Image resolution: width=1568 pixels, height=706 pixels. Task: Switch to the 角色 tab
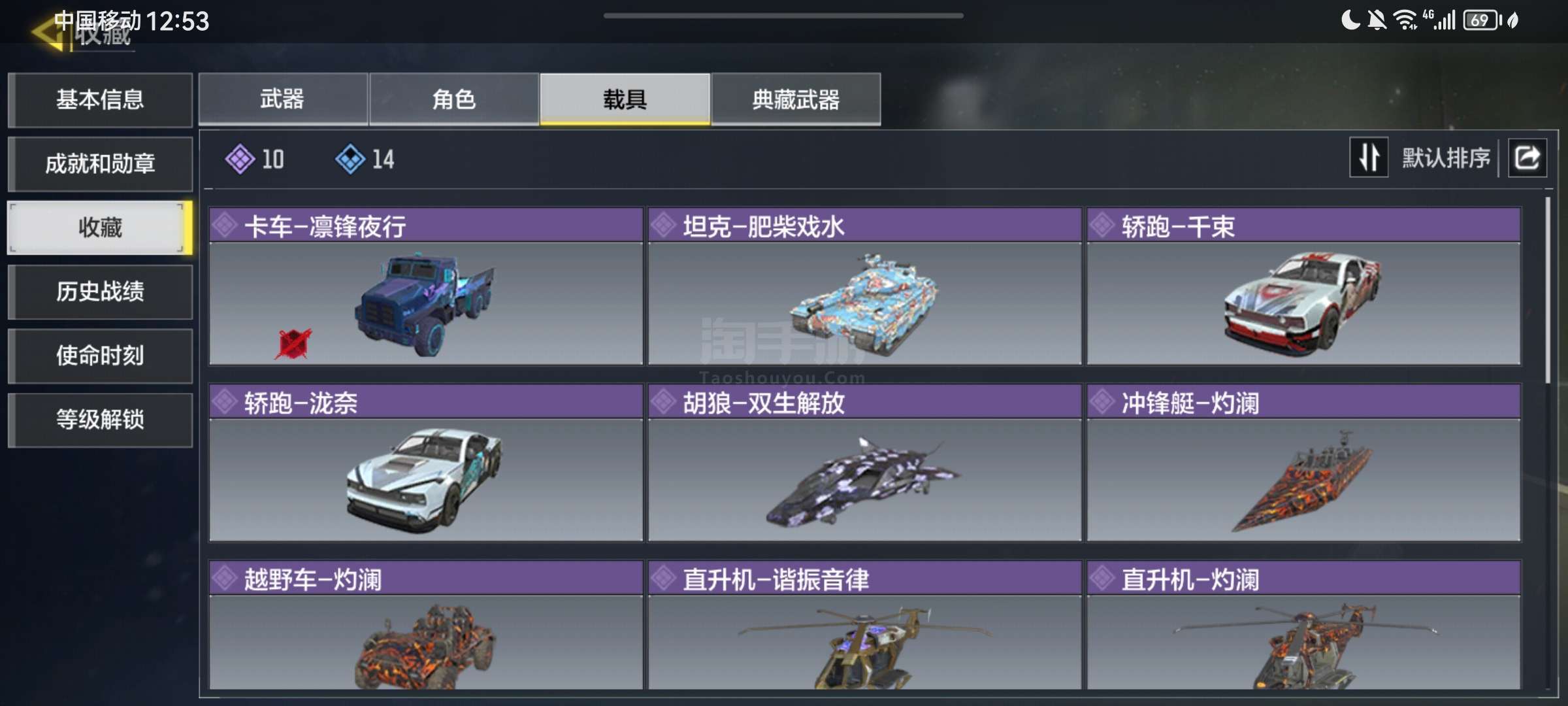pyautogui.click(x=454, y=99)
